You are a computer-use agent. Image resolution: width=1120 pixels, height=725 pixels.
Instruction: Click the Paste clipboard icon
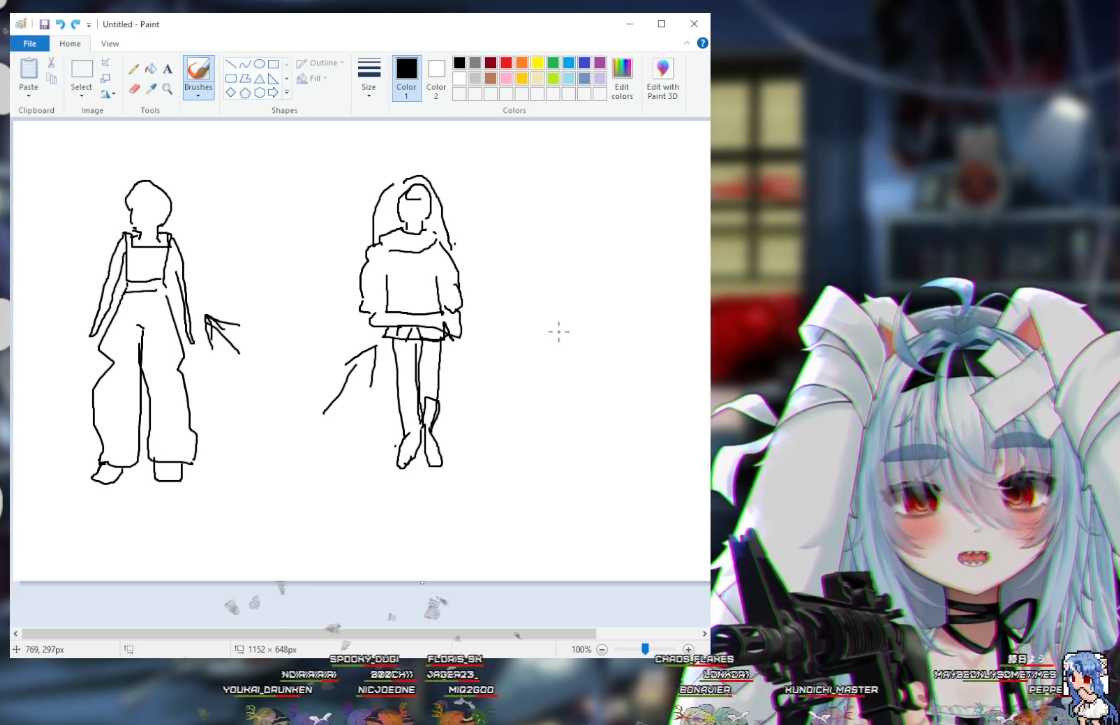pyautogui.click(x=29, y=69)
